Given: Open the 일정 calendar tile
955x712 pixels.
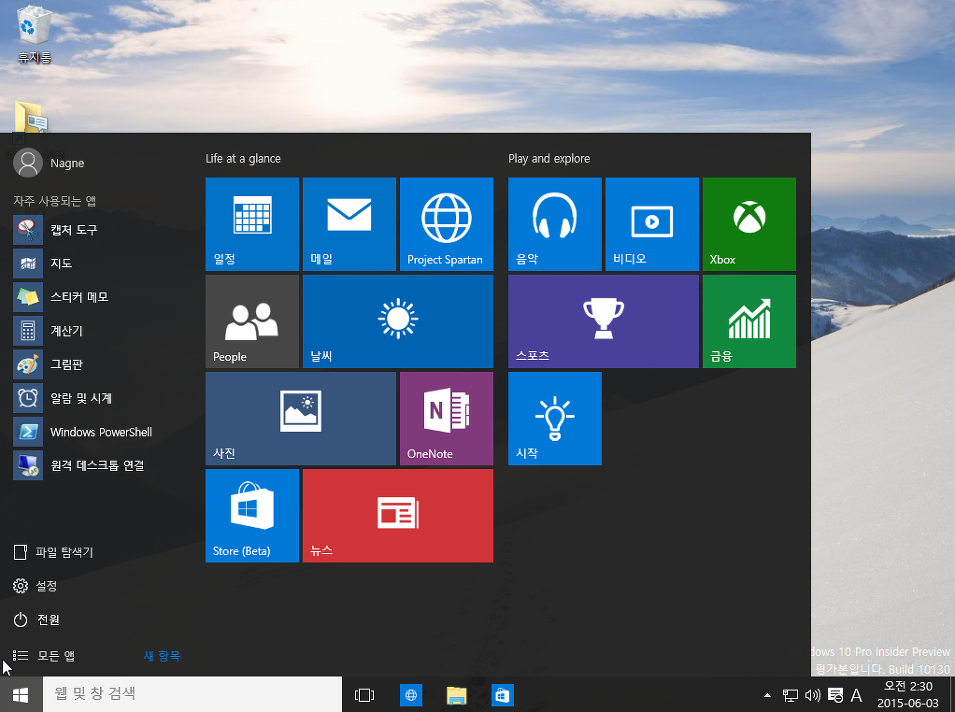Looking at the screenshot, I should 252,224.
